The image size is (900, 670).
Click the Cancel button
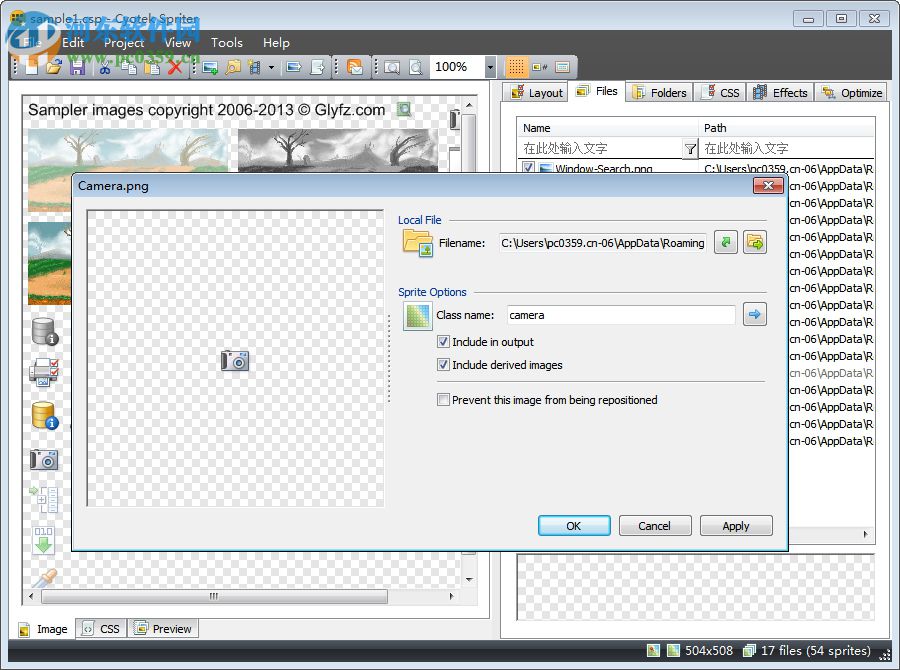pos(655,526)
